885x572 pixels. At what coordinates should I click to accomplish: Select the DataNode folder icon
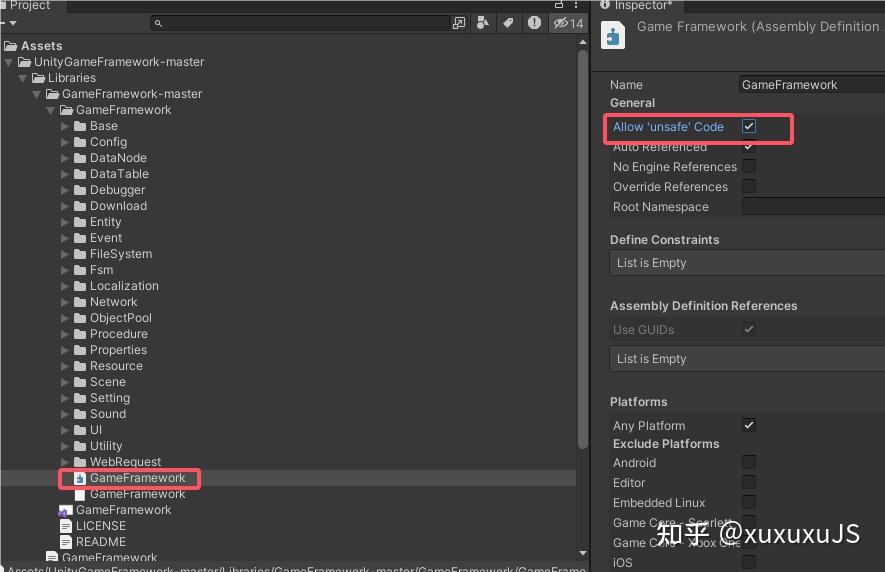click(80, 158)
